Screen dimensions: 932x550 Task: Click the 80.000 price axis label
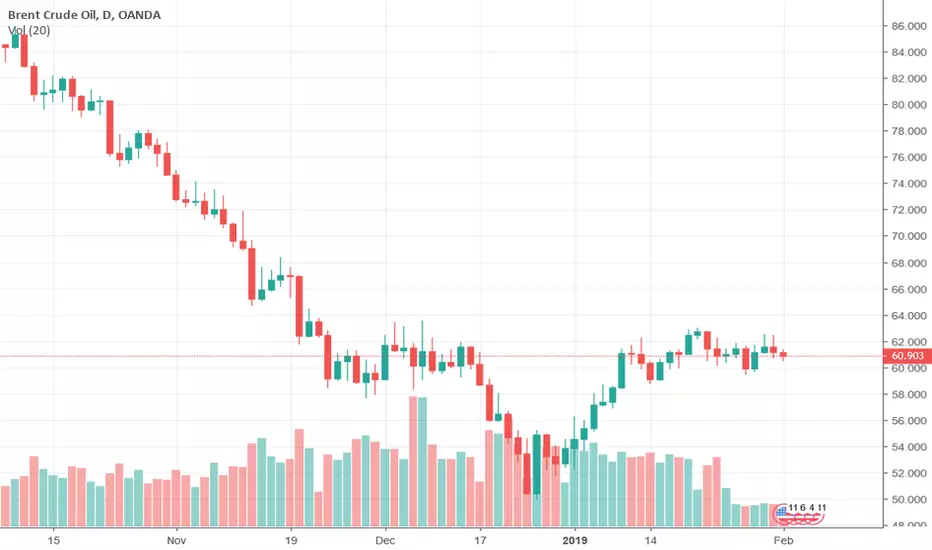click(908, 105)
